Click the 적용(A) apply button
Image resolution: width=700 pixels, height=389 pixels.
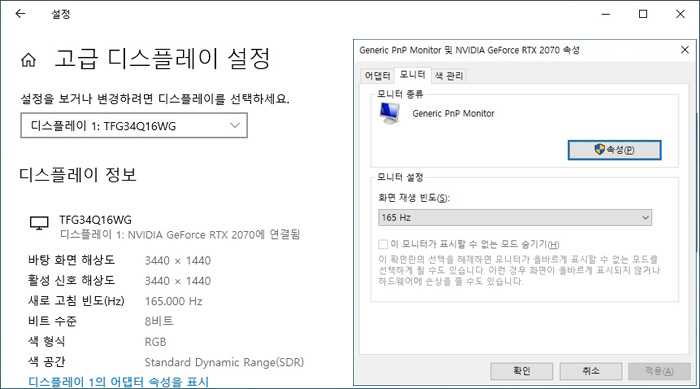659,371
